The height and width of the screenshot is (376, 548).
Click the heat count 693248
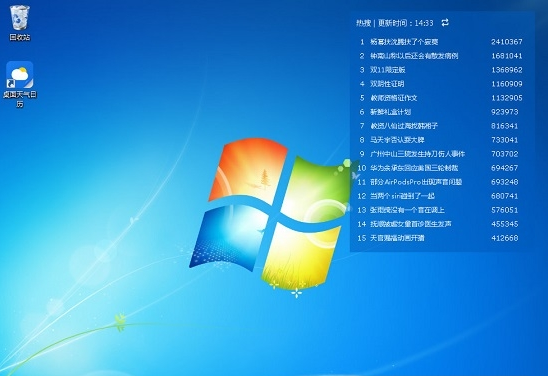505,182
